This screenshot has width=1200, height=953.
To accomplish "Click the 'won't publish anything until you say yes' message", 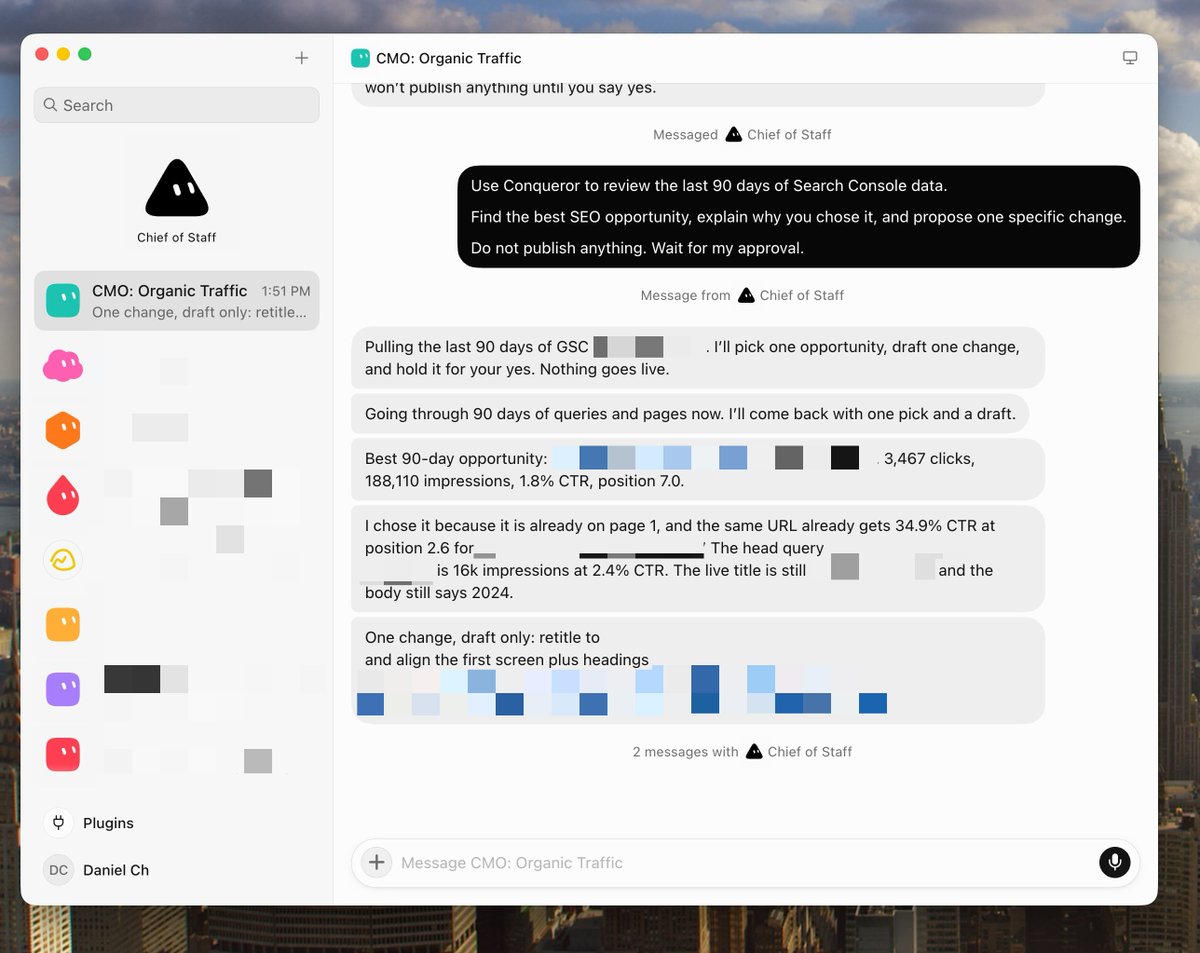I will 697,92.
